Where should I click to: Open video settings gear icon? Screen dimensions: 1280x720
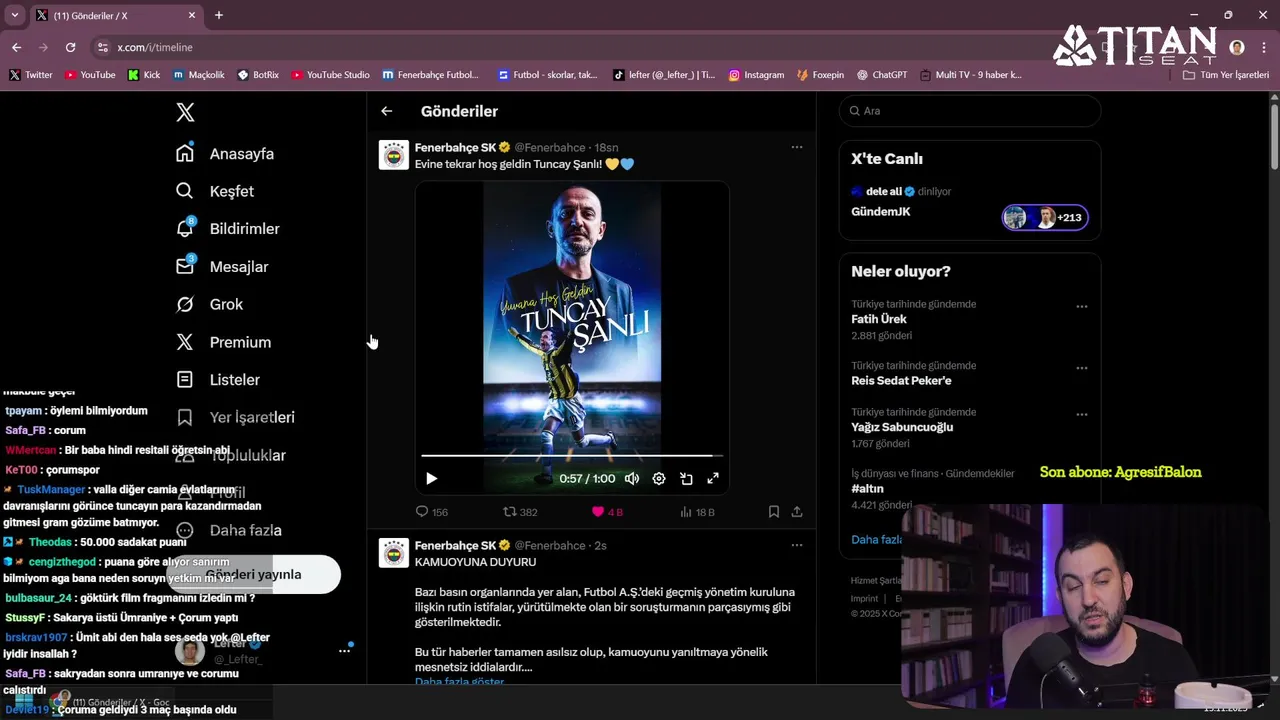(x=659, y=479)
